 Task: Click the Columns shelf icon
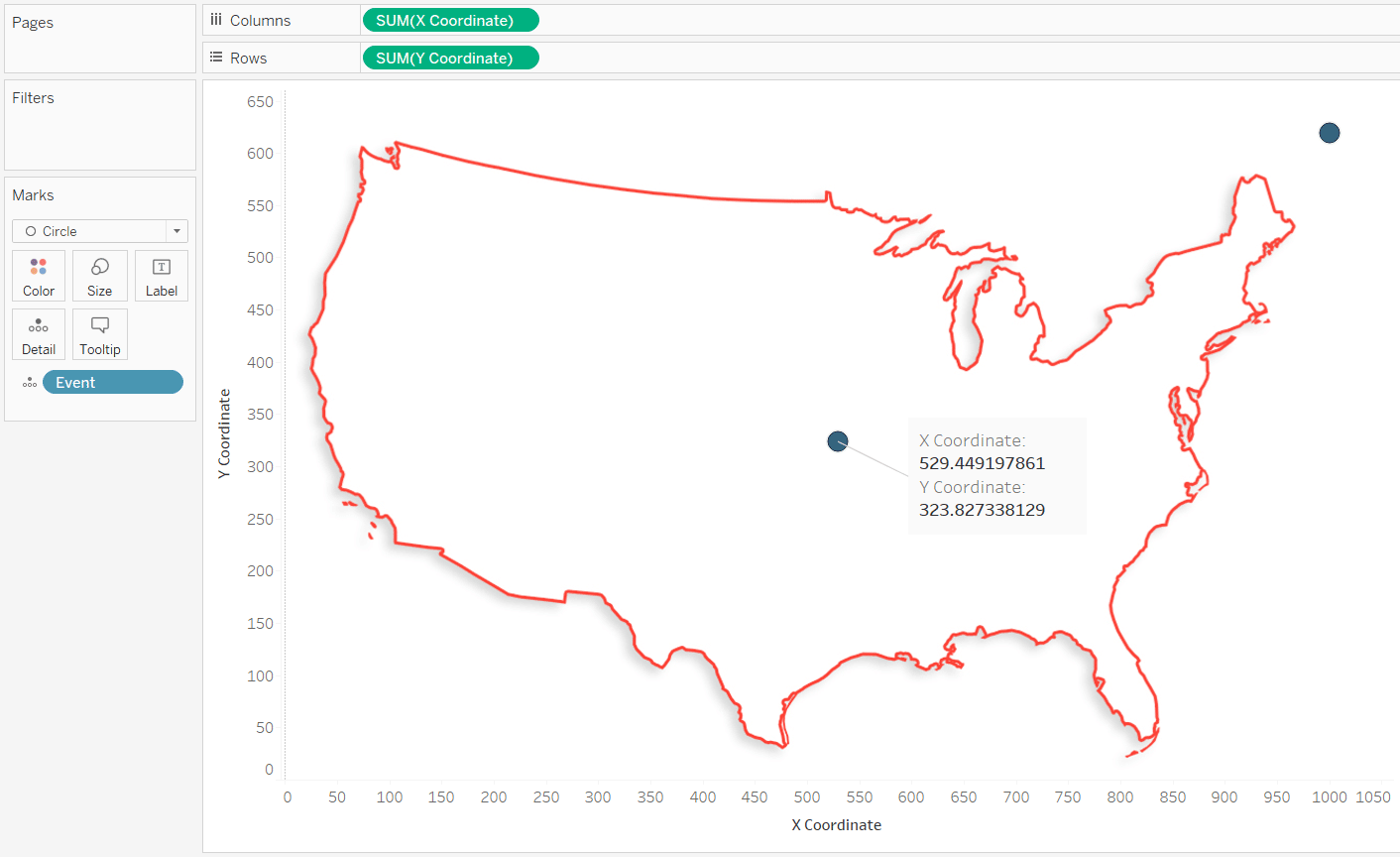216,19
